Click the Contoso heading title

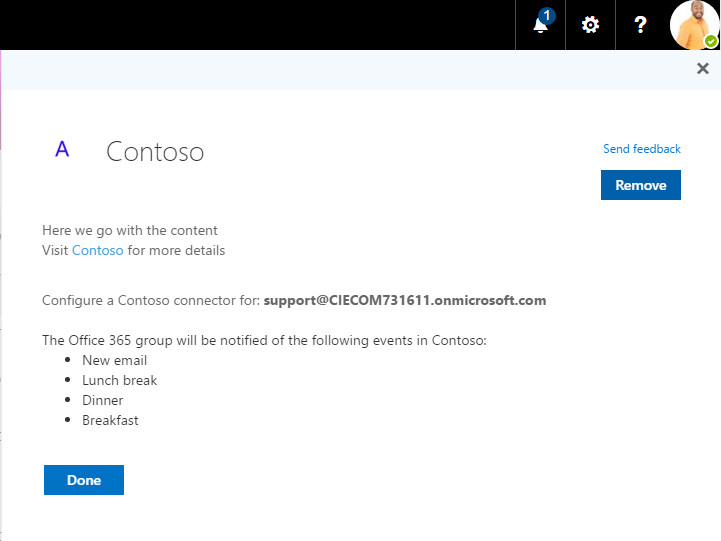tap(155, 151)
